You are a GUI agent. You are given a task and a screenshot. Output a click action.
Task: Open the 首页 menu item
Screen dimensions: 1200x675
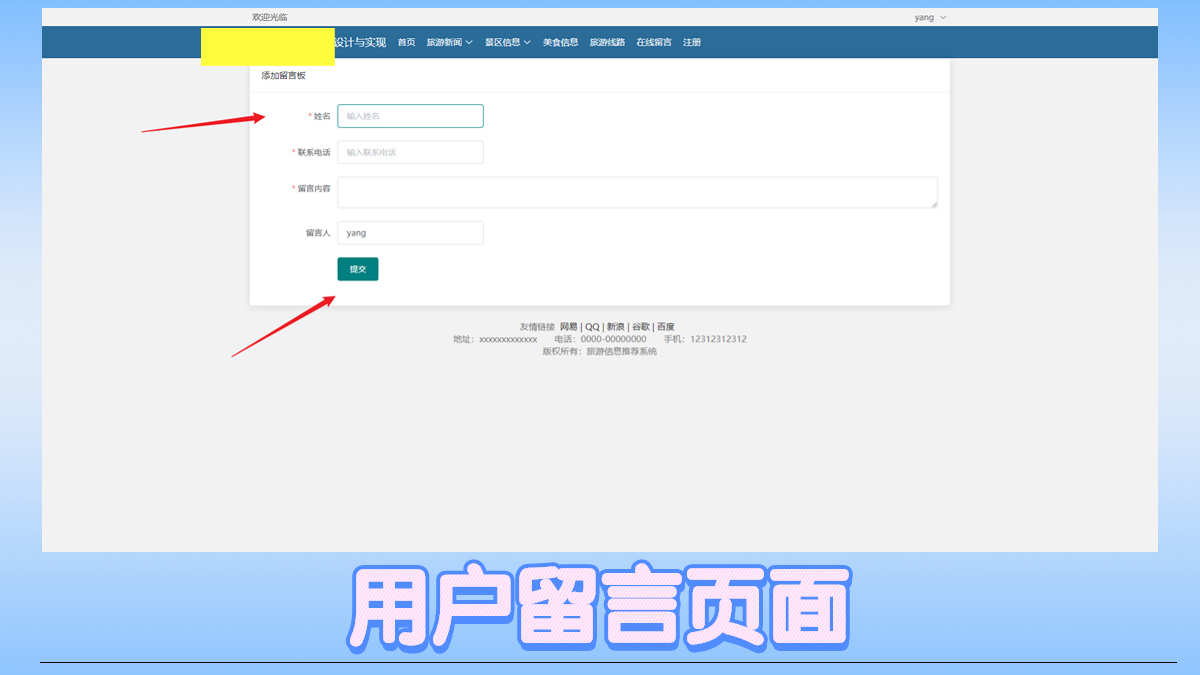click(x=406, y=42)
